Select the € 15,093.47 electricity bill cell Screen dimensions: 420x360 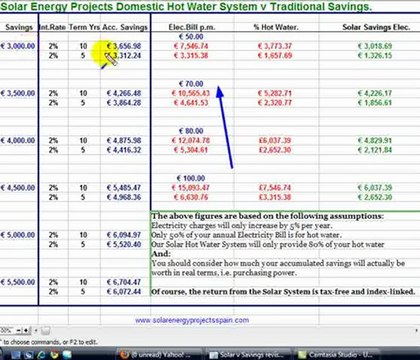[191, 188]
